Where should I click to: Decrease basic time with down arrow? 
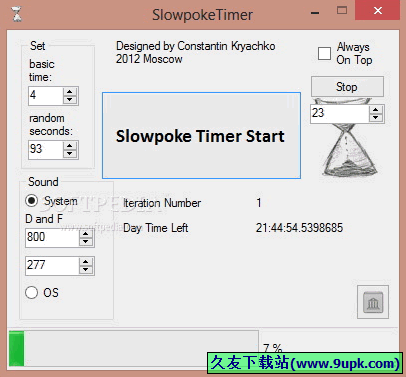70,100
